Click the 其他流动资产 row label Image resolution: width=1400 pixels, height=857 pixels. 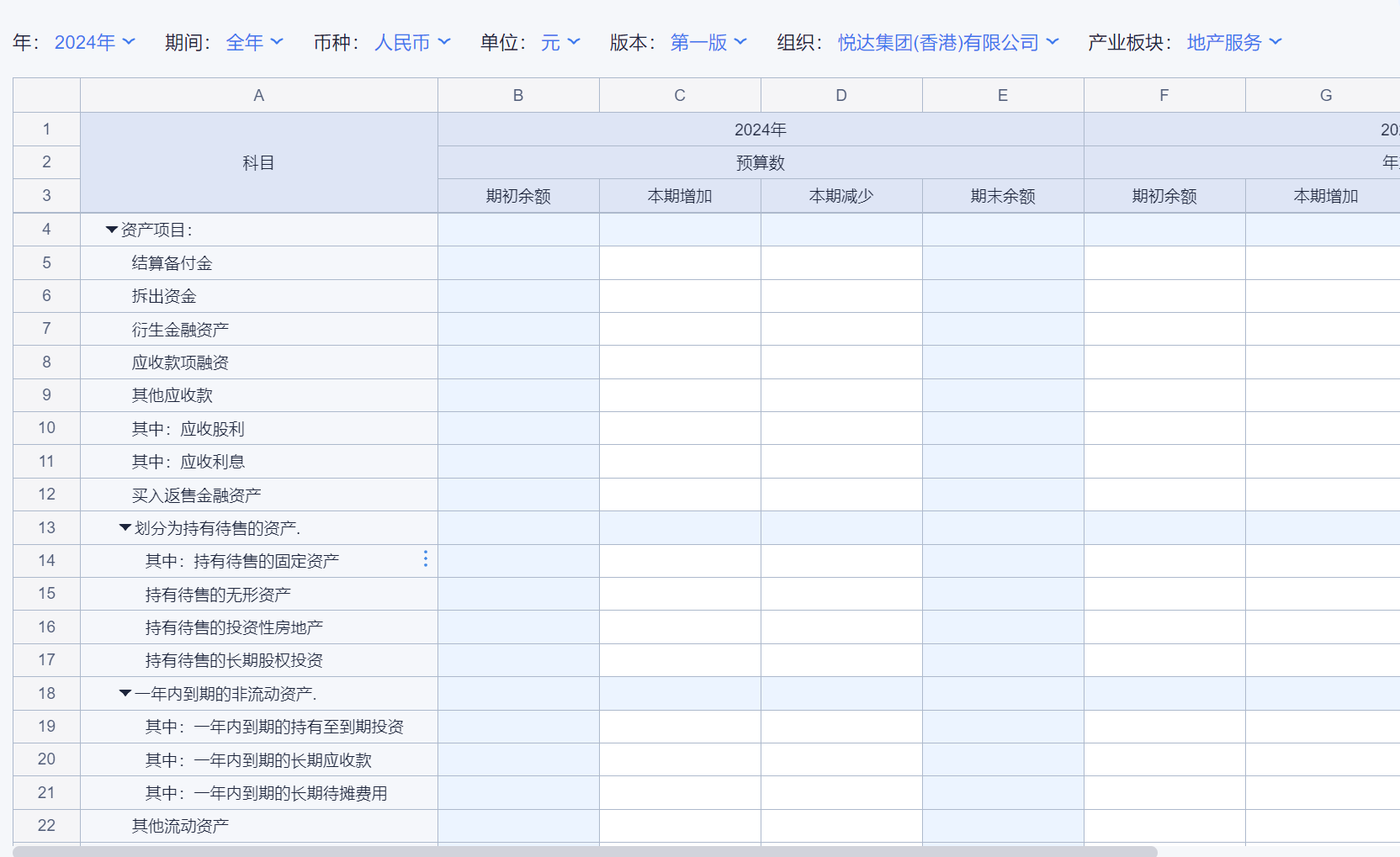point(180,826)
